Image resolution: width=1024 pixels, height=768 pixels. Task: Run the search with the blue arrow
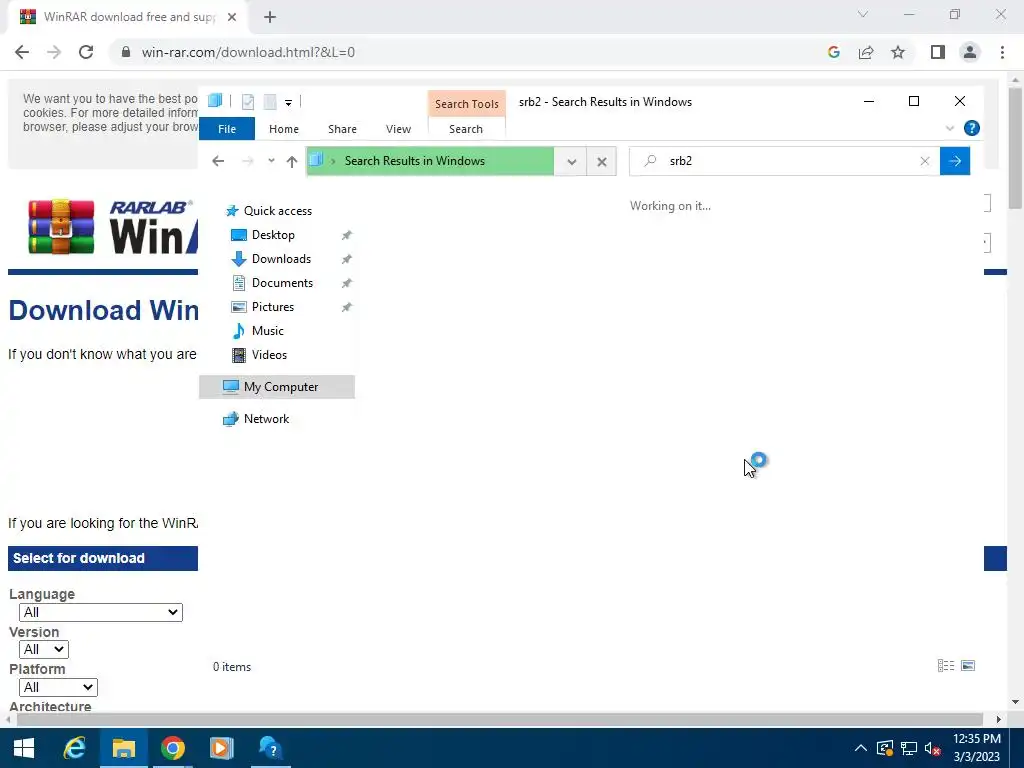coord(955,161)
